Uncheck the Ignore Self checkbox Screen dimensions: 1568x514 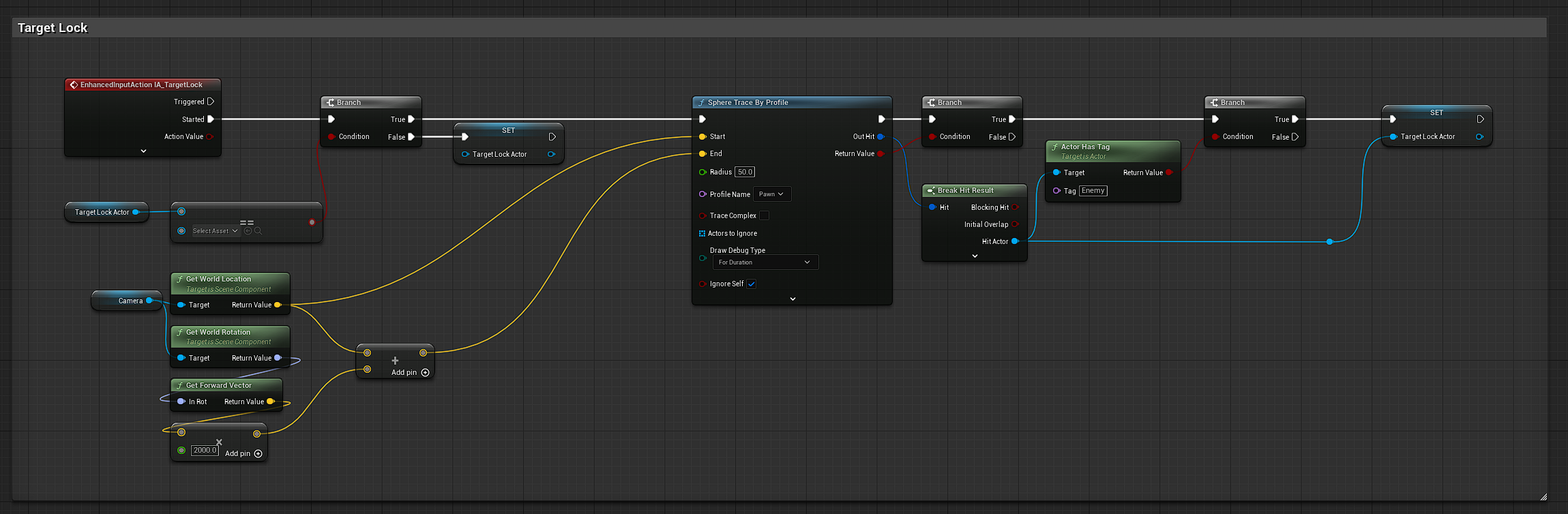751,284
